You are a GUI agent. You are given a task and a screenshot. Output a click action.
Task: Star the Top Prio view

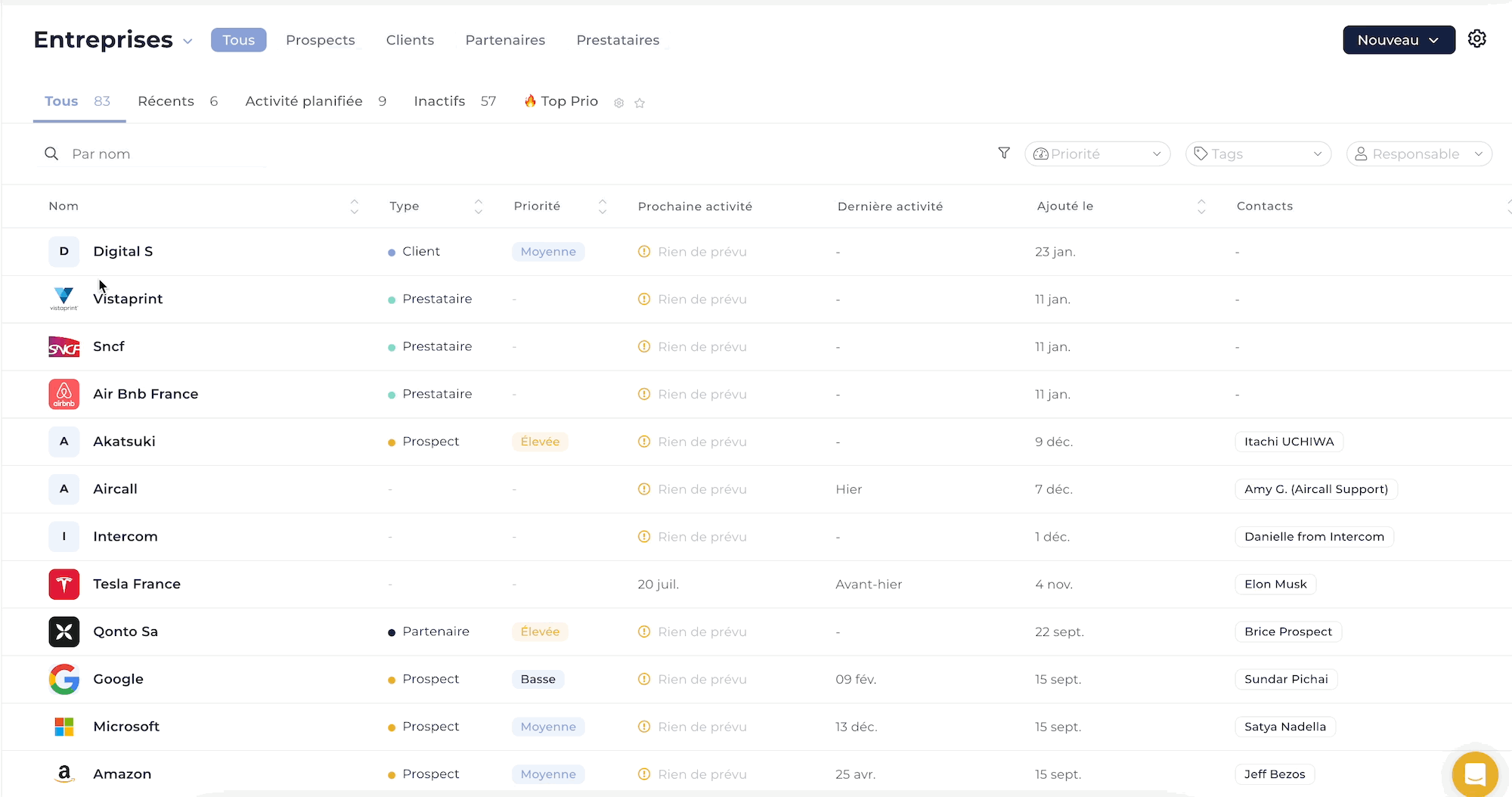640,103
